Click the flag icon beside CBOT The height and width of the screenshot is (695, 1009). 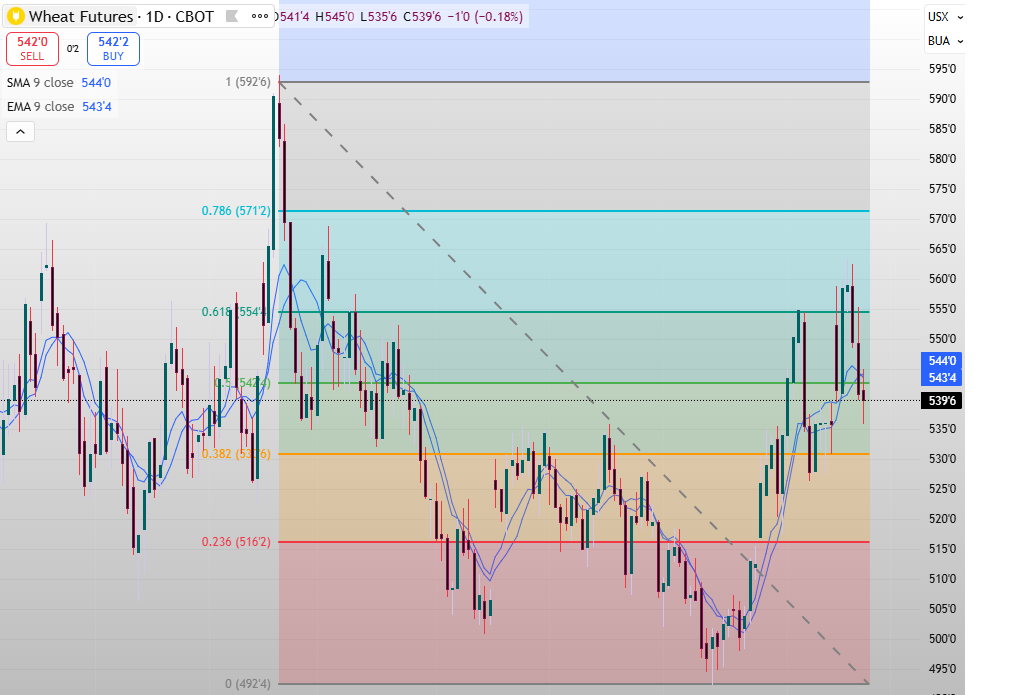231,16
